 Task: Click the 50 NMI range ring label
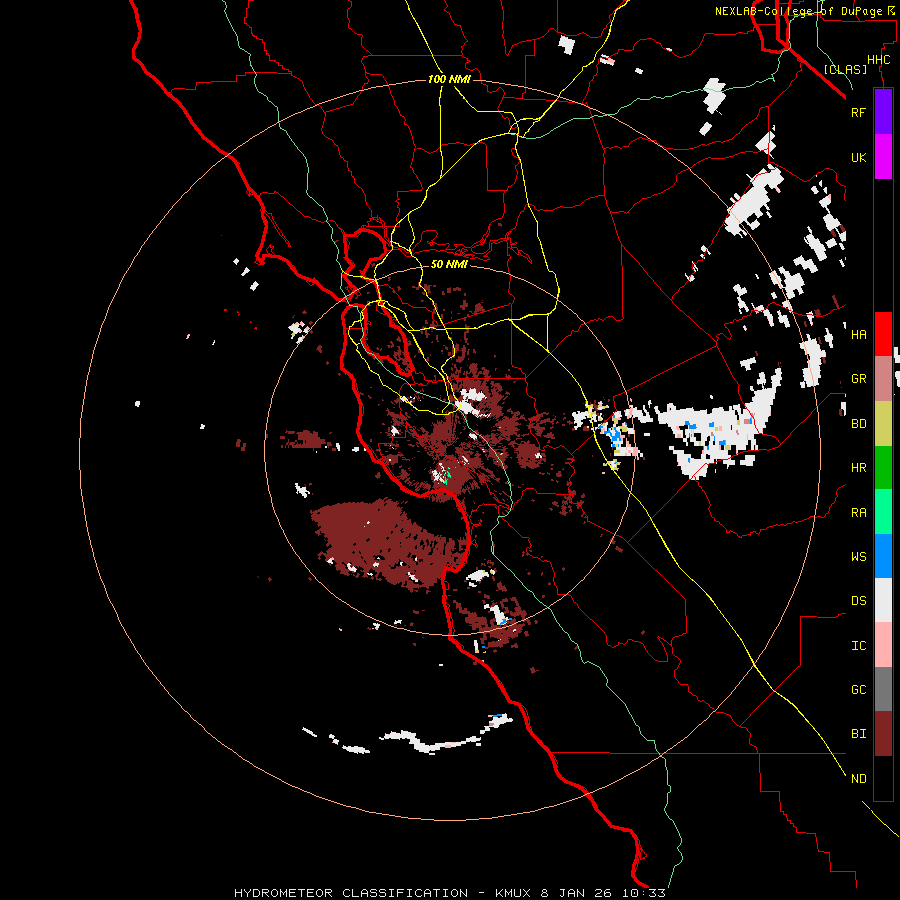[449, 264]
